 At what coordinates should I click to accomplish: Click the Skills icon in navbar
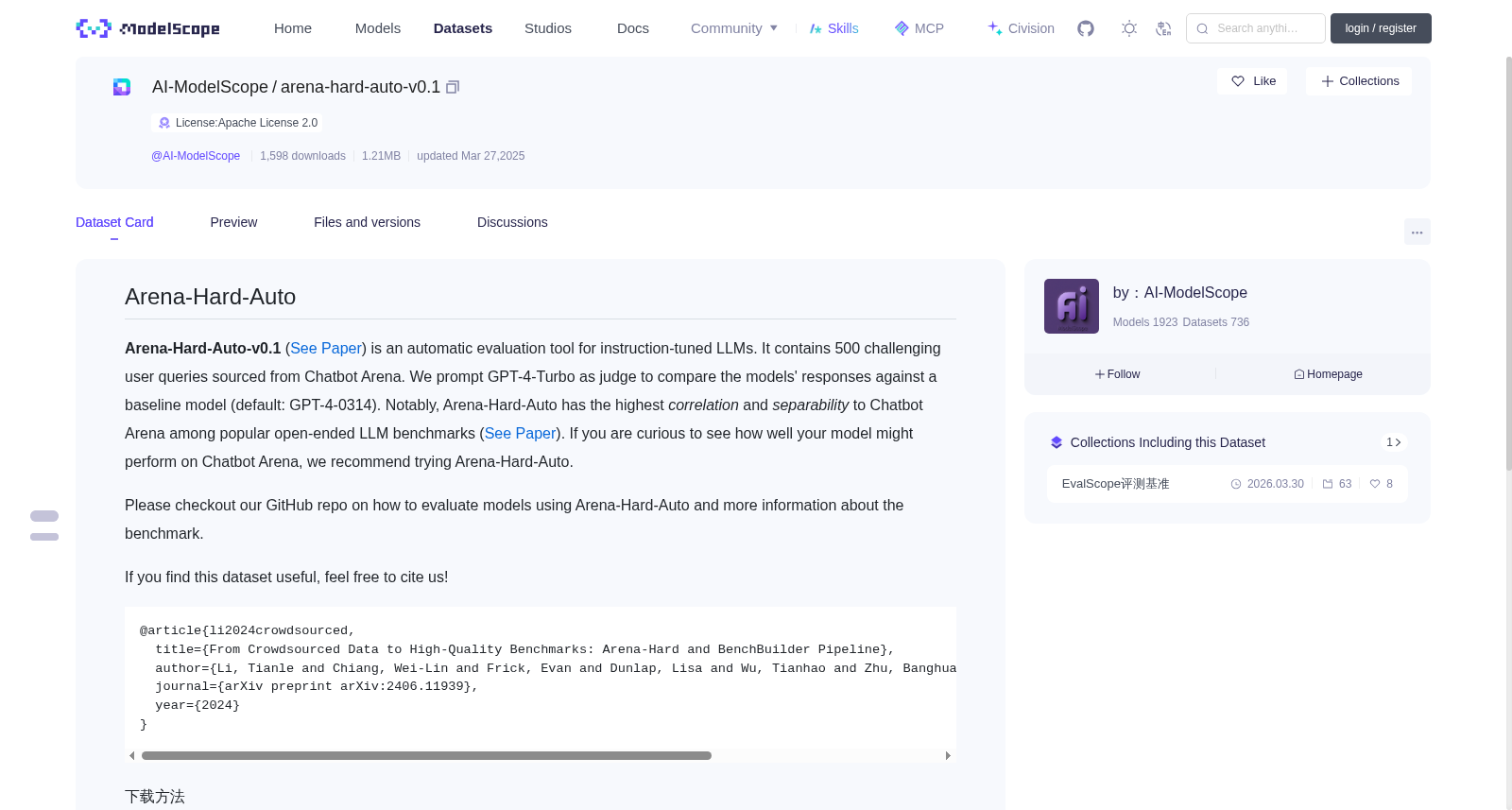[816, 28]
